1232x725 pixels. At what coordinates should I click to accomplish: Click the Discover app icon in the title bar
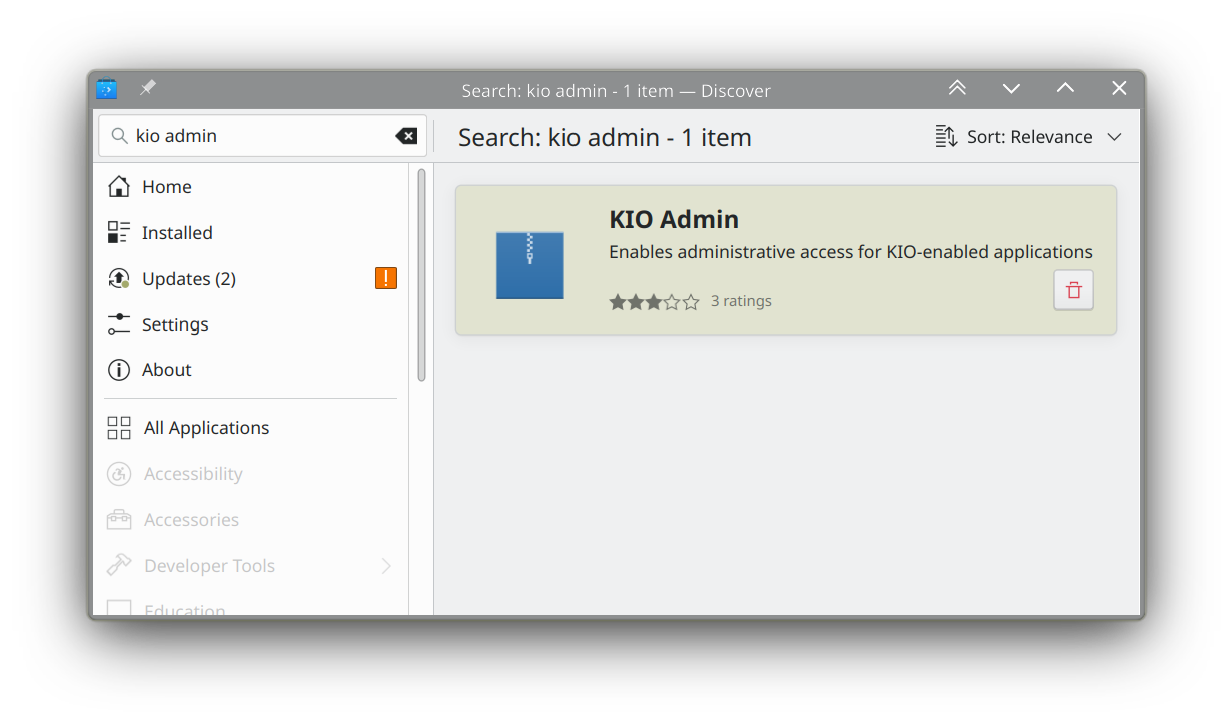[x=107, y=89]
